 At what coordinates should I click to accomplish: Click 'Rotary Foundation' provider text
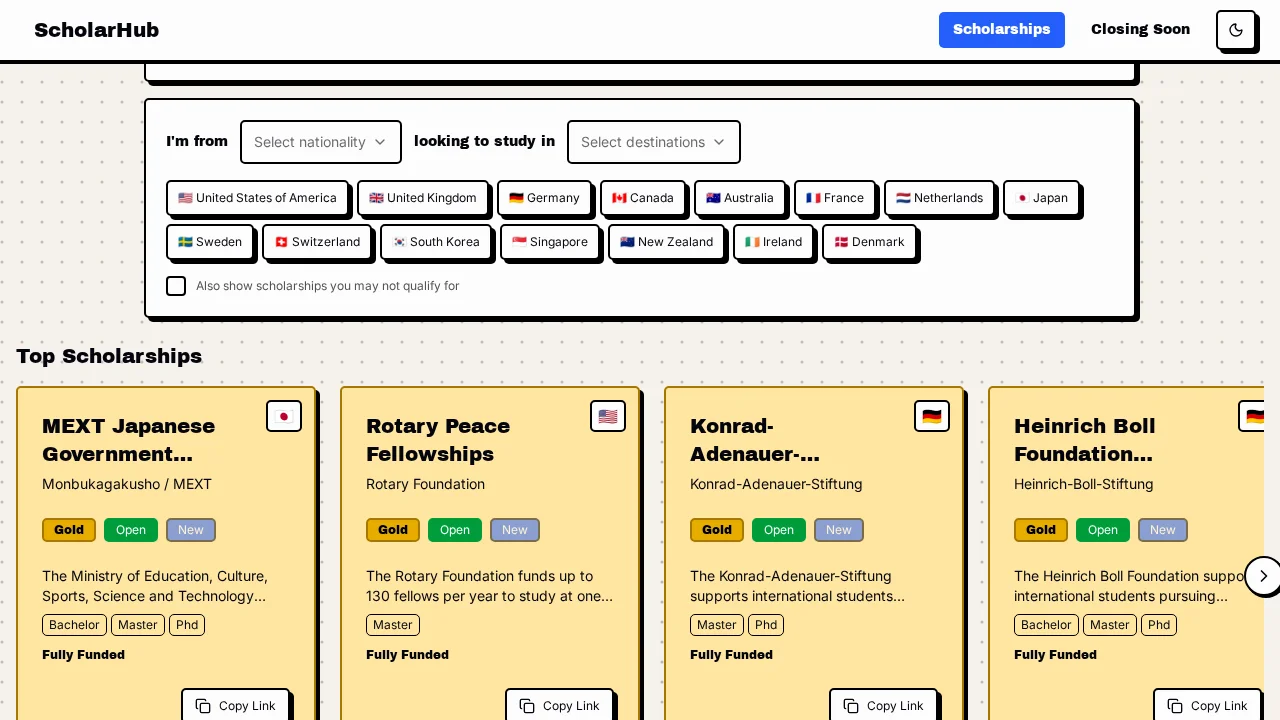pos(425,484)
